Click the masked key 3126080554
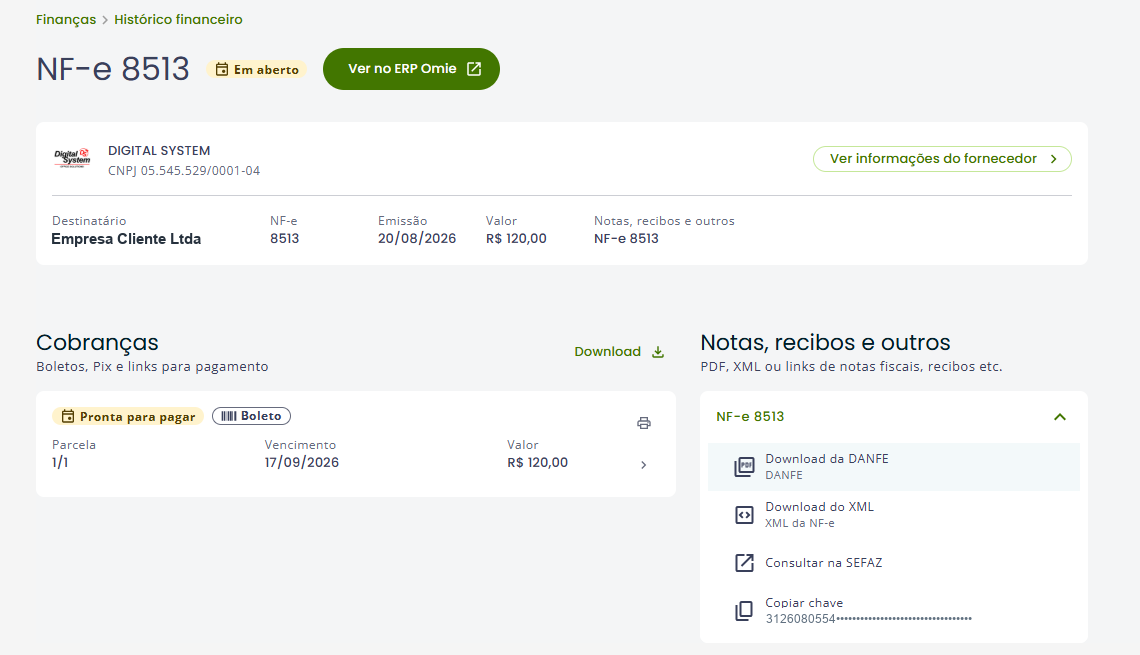Image resolution: width=1140 pixels, height=655 pixels. pos(869,619)
